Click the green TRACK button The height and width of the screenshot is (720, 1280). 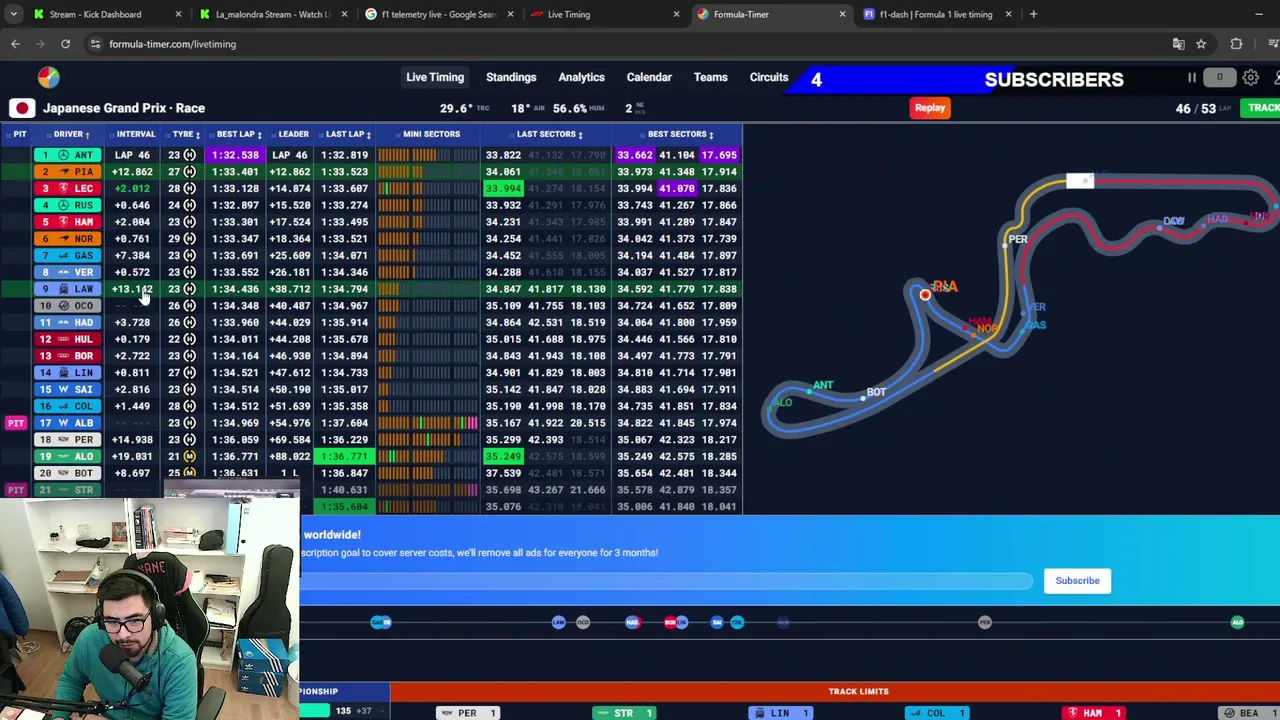(1262, 108)
